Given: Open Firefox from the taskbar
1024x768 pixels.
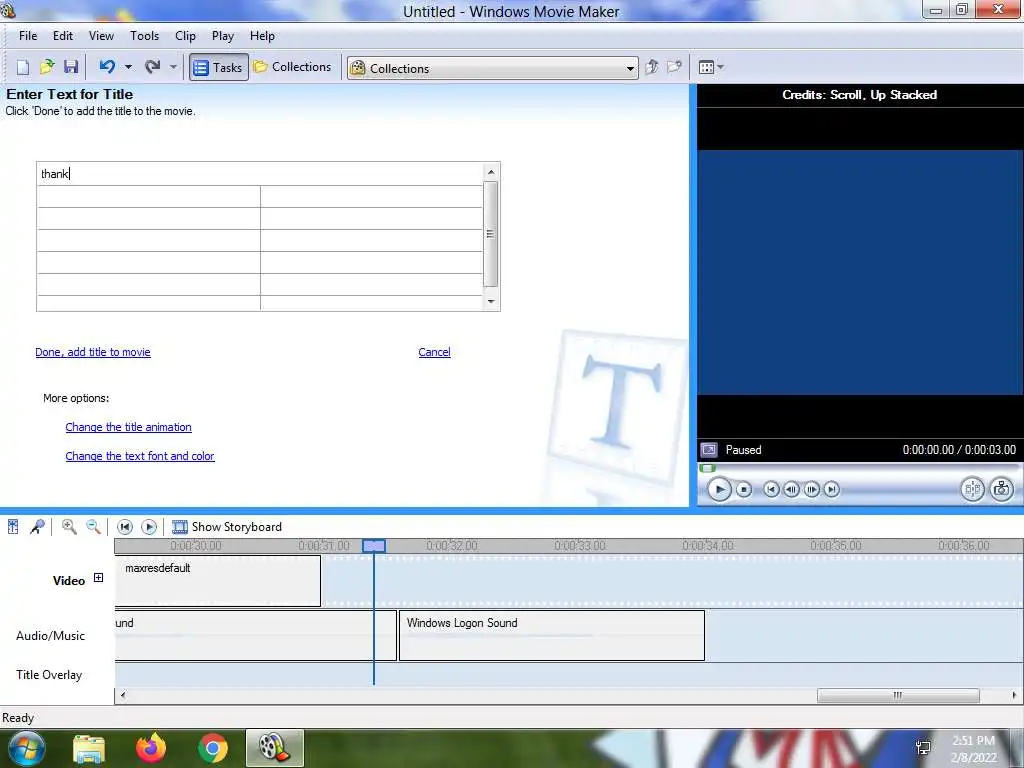Looking at the screenshot, I should (x=151, y=748).
